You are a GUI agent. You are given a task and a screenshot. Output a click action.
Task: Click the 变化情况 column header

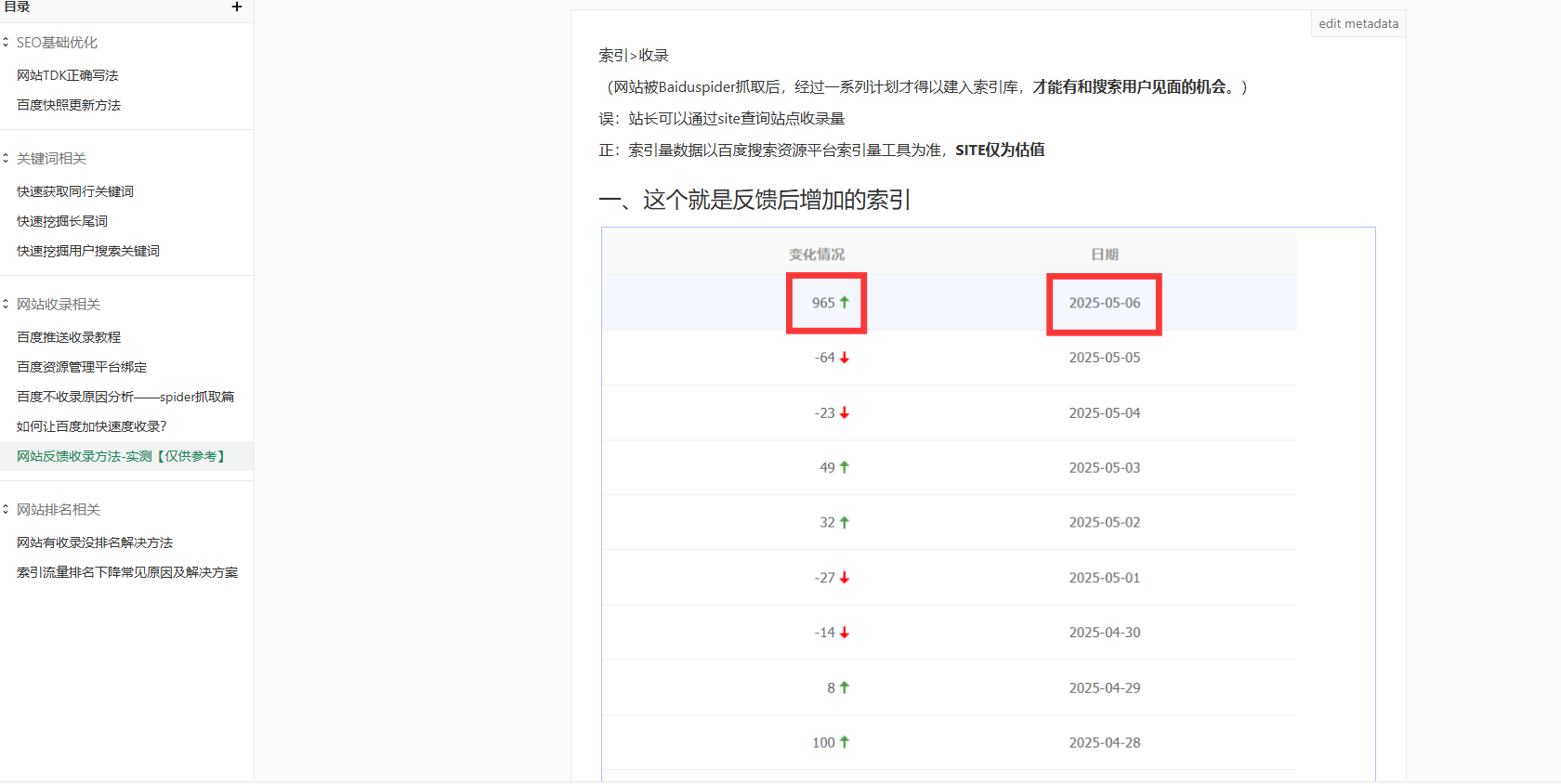click(x=817, y=255)
